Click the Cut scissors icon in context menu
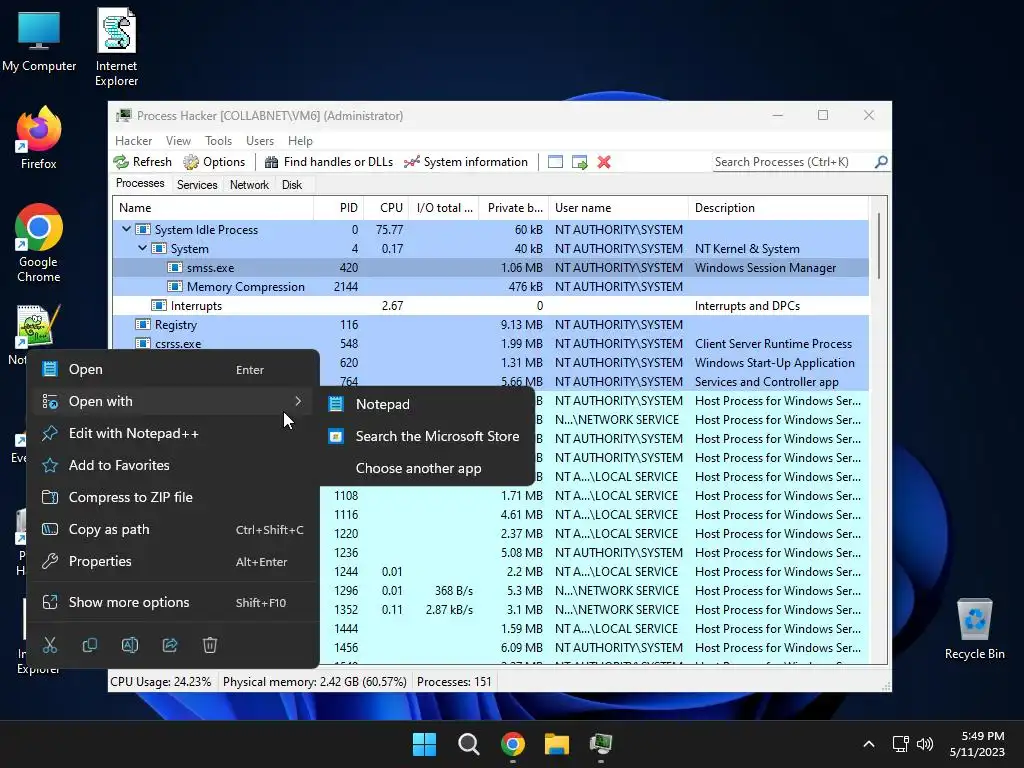Image resolution: width=1024 pixels, height=768 pixels. tap(50, 645)
